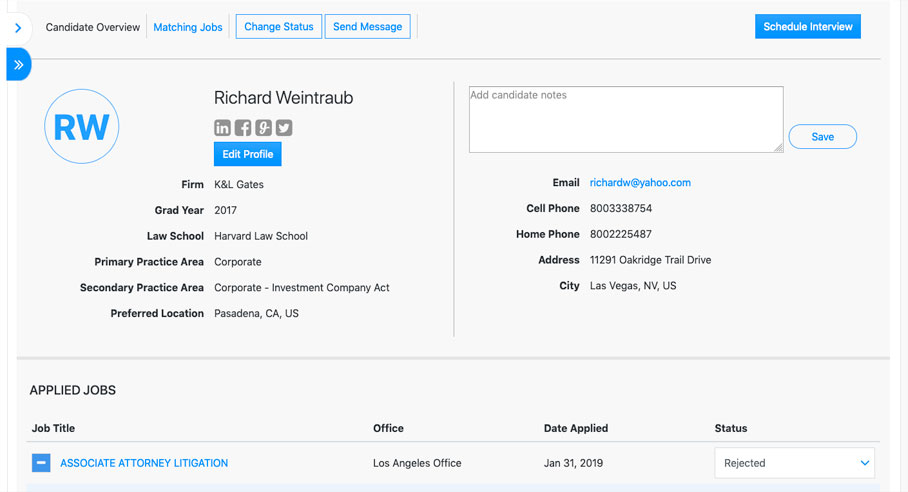Screen dimensions: 908x492
Task: Switch to the Matching Jobs tab
Action: [188, 27]
